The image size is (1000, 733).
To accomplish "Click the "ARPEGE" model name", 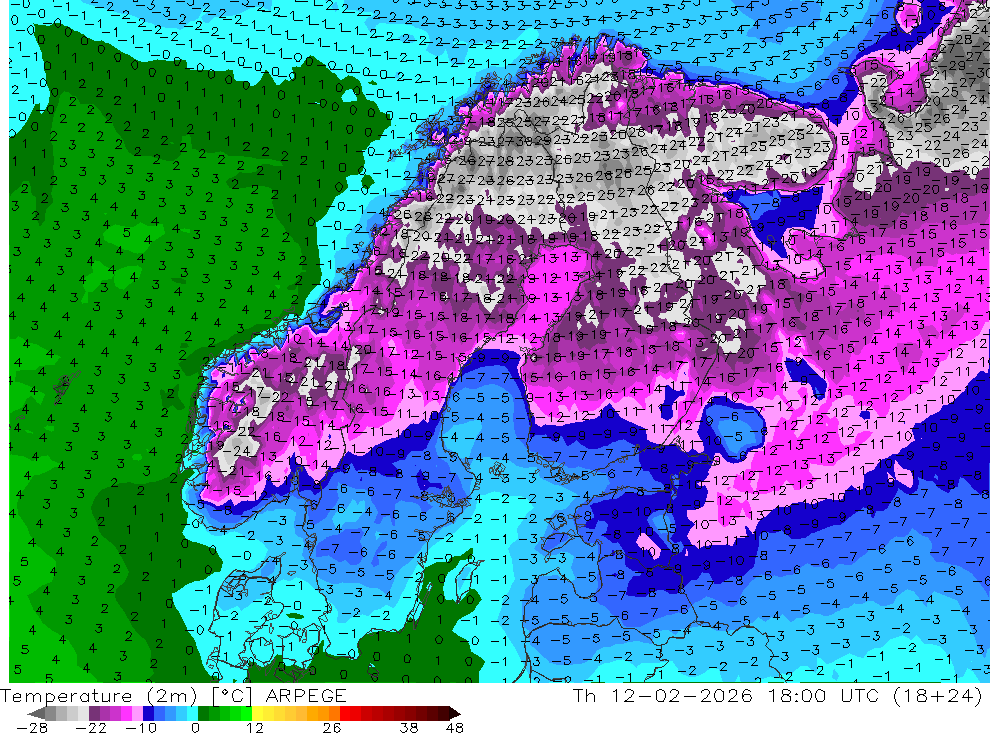I will point(305,696).
